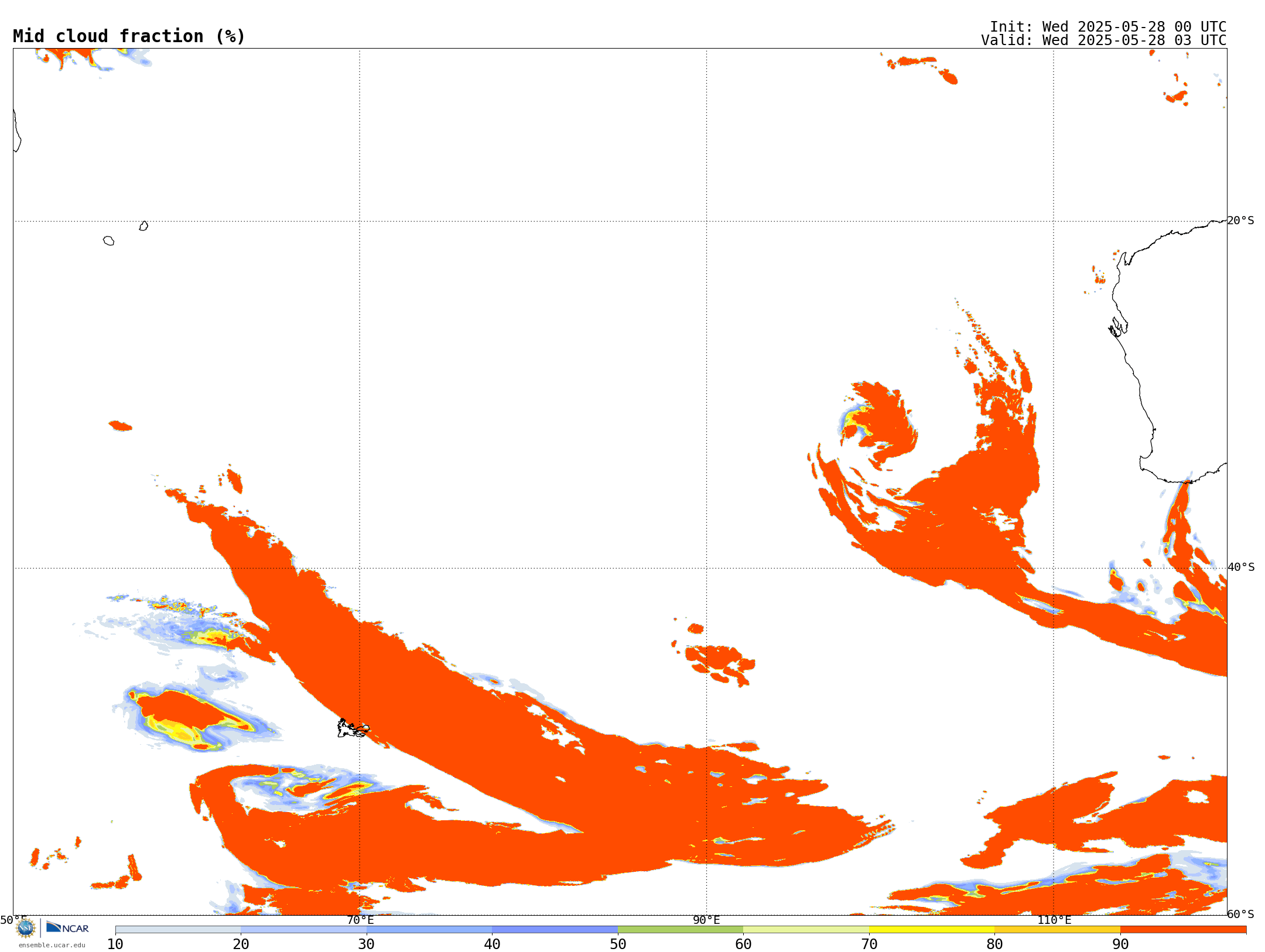The height and width of the screenshot is (952, 1265).
Task: Click the ensemble.ucar.edu text
Action: pos(52,945)
